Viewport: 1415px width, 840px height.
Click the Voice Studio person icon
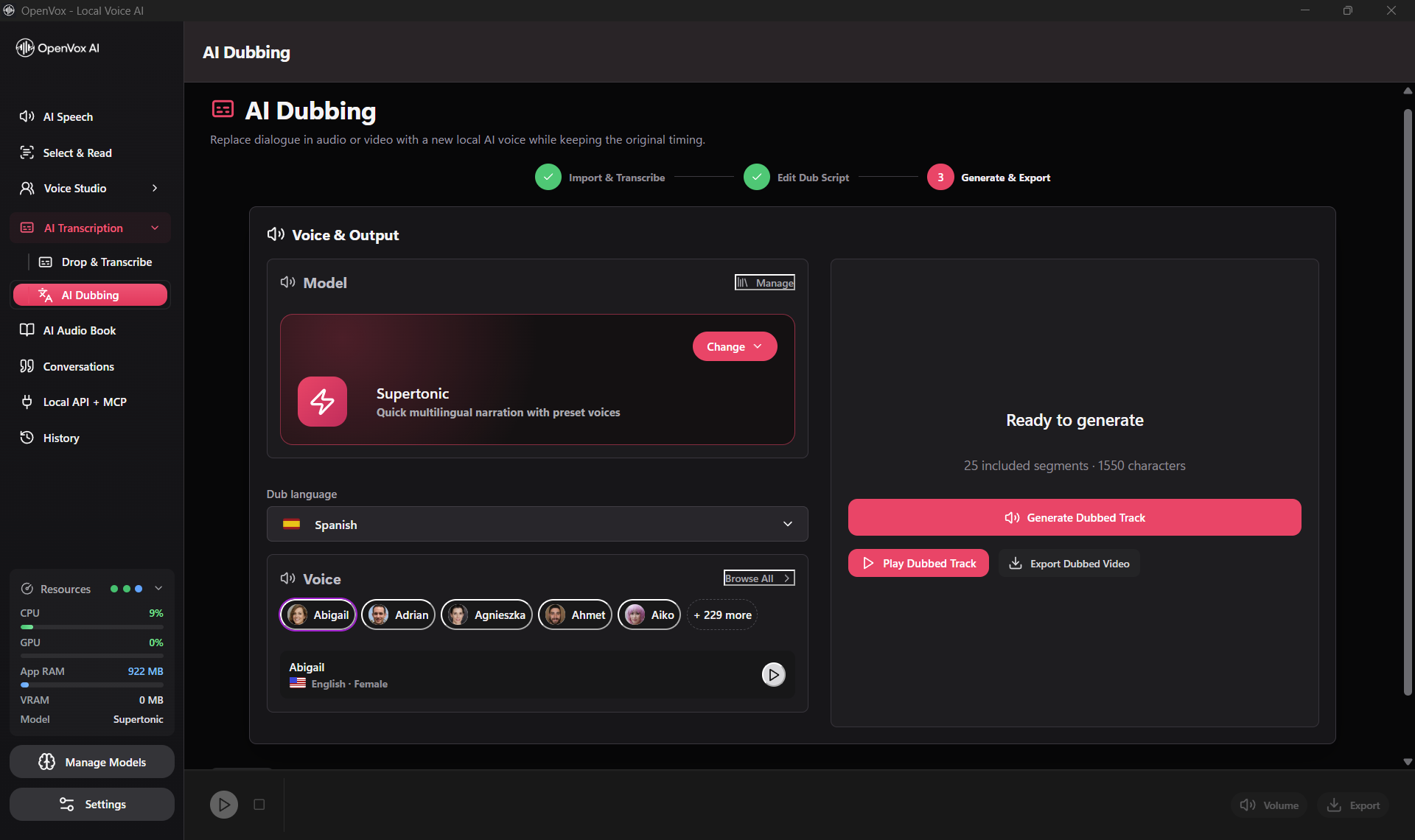click(27, 188)
